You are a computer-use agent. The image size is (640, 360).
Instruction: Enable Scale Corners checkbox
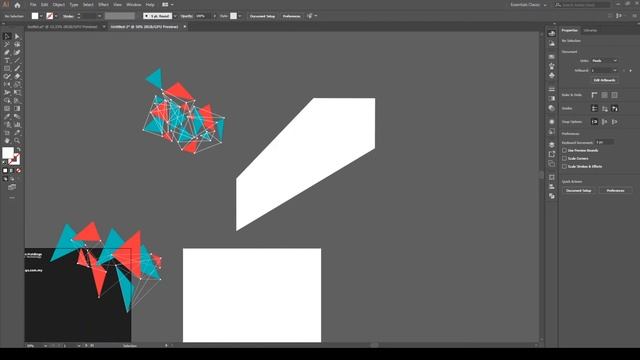(564, 158)
